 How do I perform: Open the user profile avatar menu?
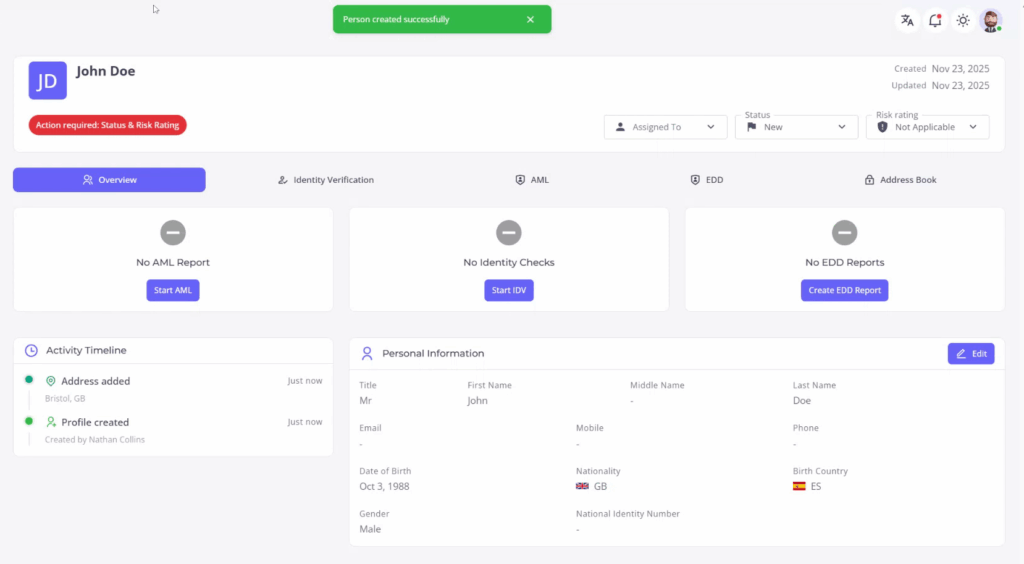(990, 20)
